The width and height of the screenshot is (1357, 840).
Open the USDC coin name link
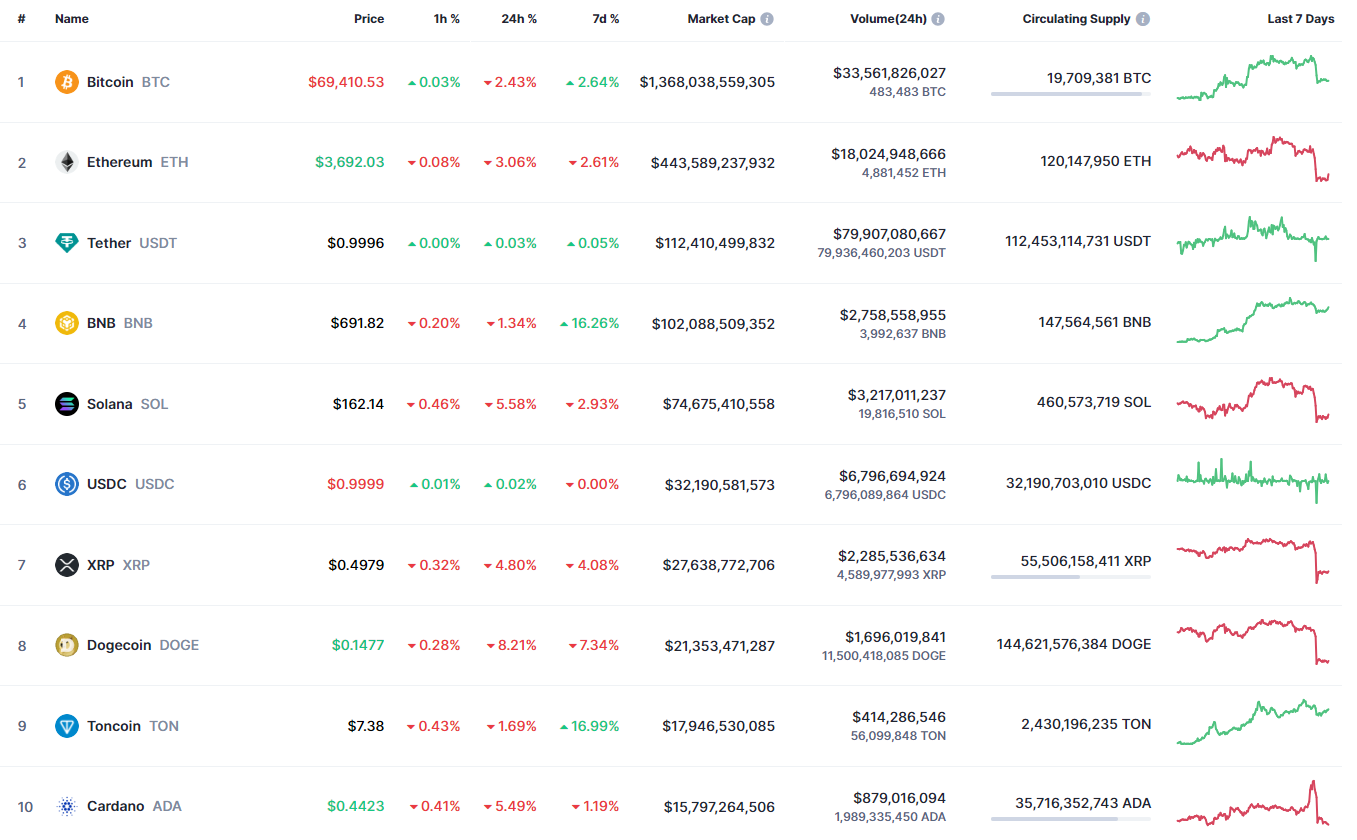(x=107, y=484)
